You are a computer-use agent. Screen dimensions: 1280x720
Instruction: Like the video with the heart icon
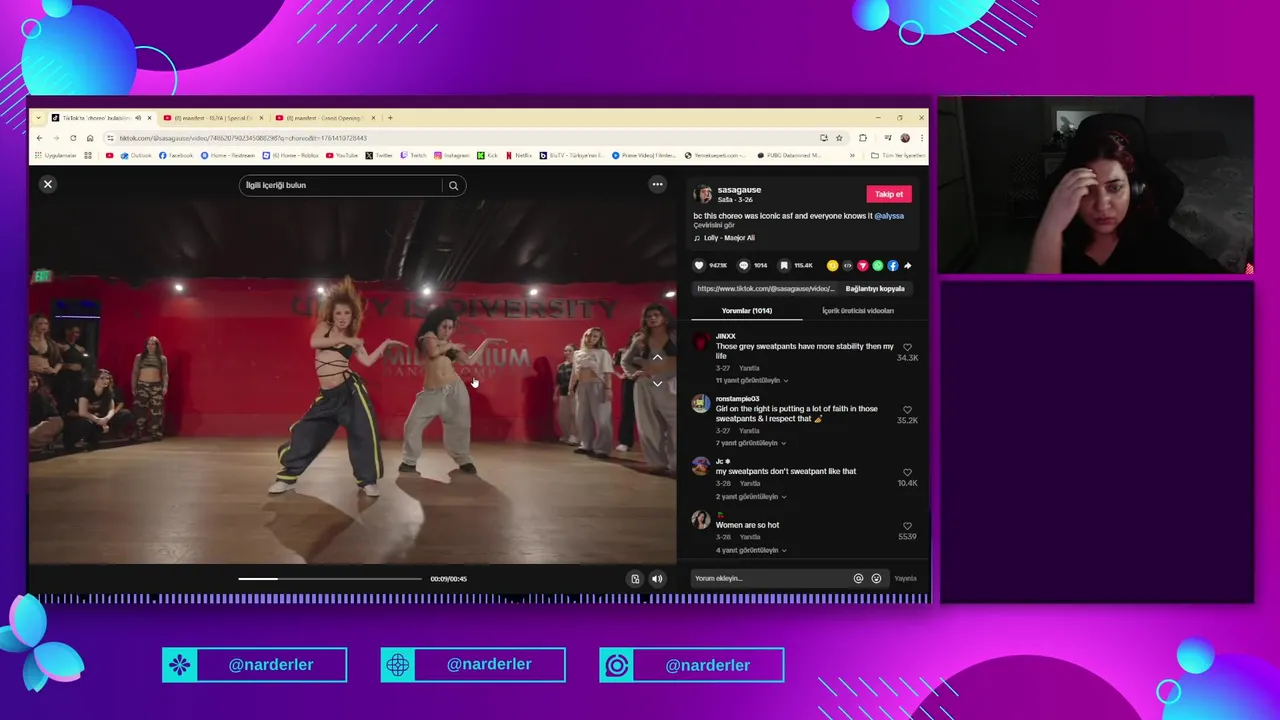(699, 266)
